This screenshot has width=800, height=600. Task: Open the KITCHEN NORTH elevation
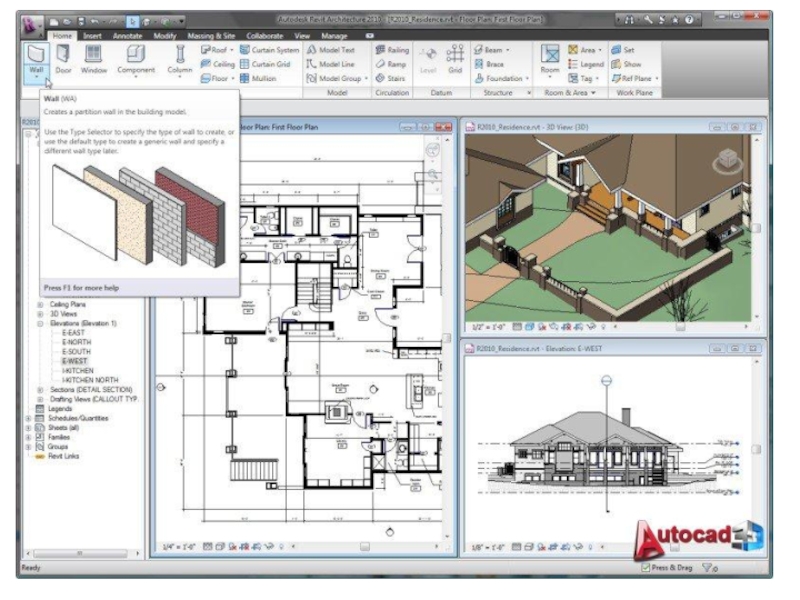[x=90, y=380]
